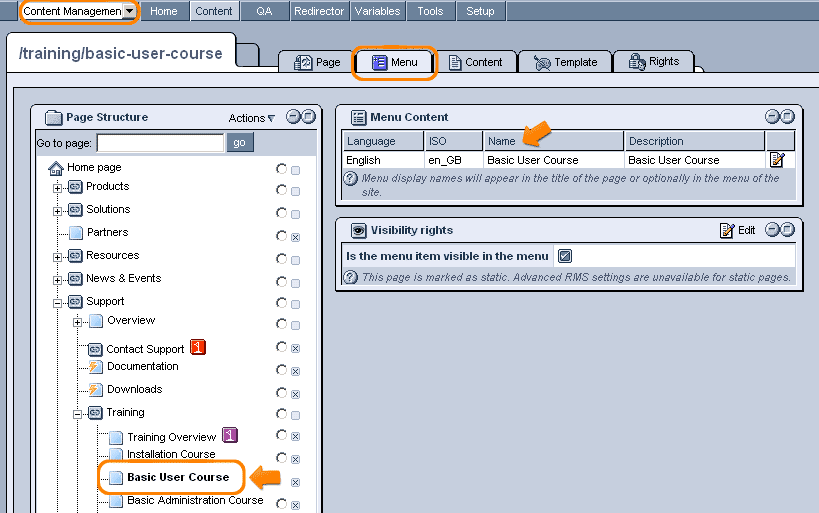This screenshot has height=513, width=819.
Task: Minimize the Menu Content panel
Action: coord(772,117)
